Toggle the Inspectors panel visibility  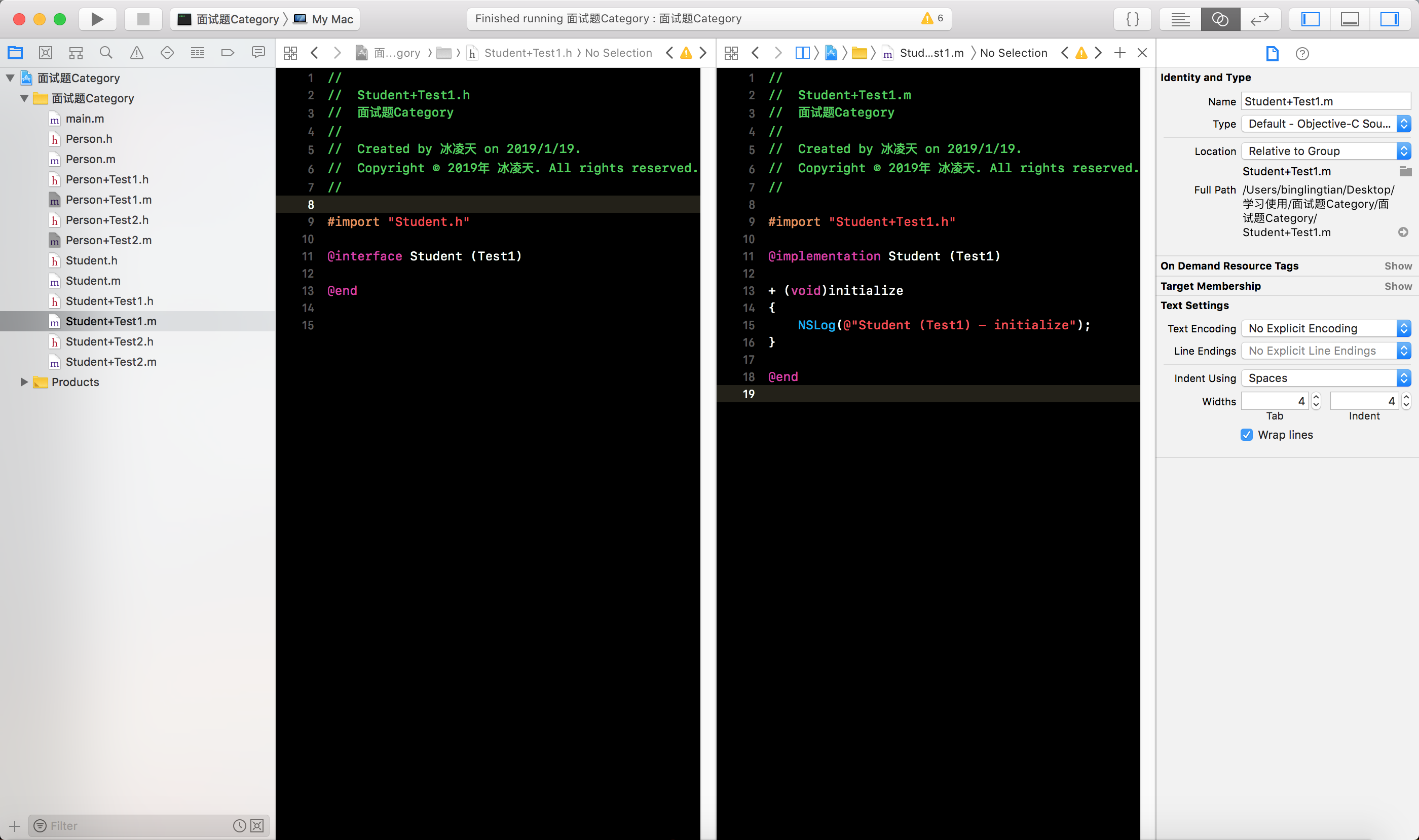tap(1389, 19)
